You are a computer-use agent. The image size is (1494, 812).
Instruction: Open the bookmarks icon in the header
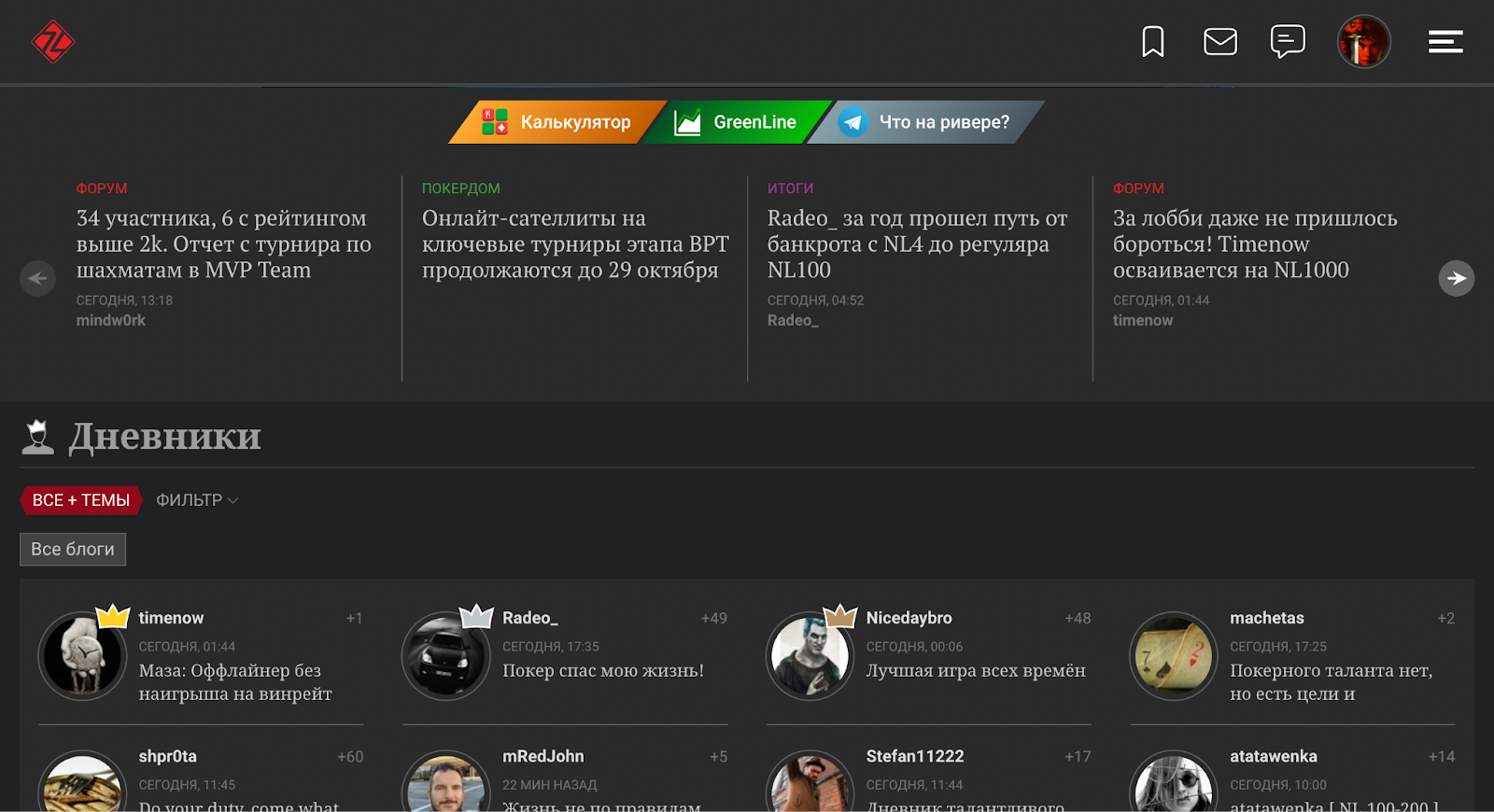coord(1153,41)
